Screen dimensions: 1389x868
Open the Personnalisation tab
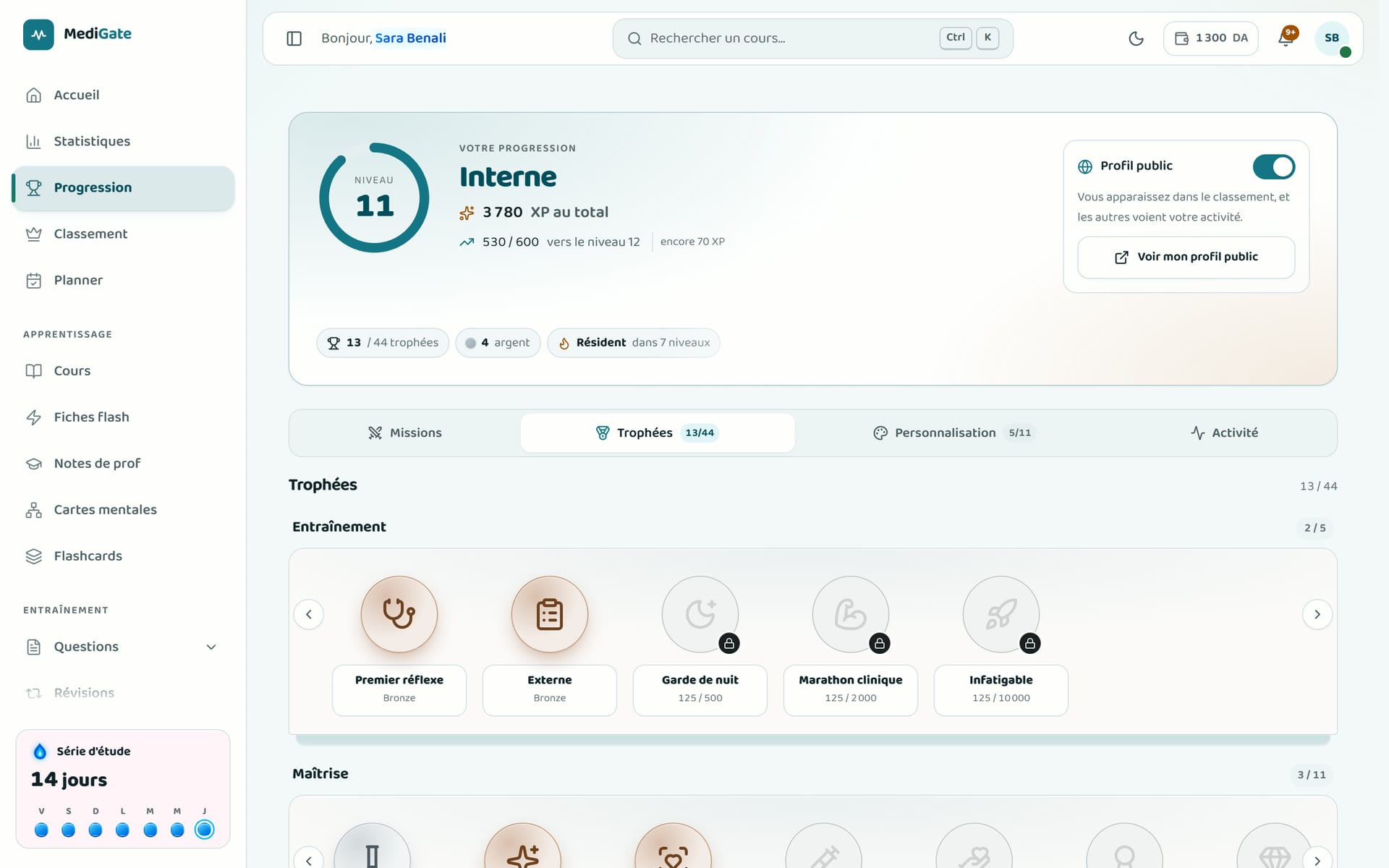[953, 433]
